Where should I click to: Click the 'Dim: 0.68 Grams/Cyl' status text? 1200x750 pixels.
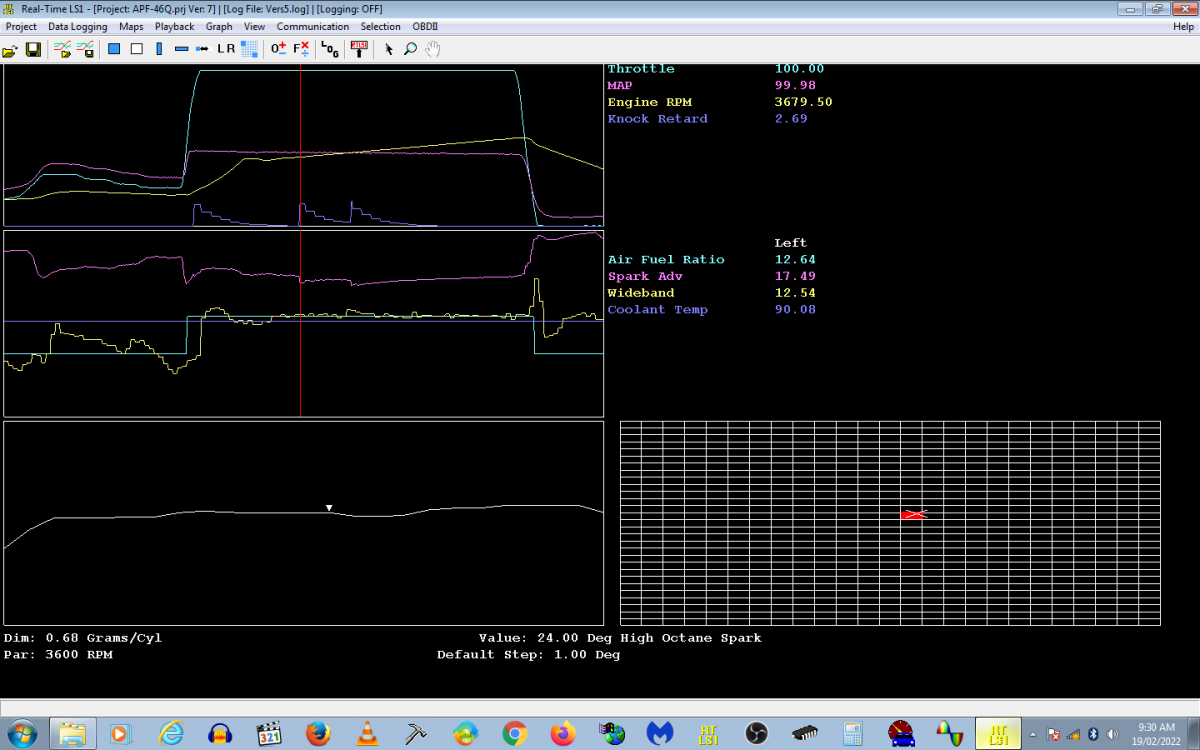pos(83,638)
